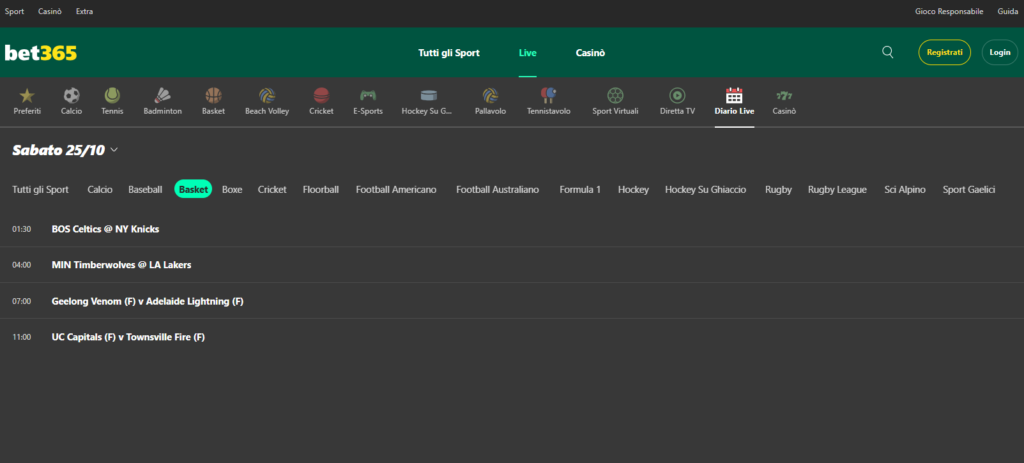Open the Casinò 777 icon
This screenshot has height=463, width=1024.
784,96
